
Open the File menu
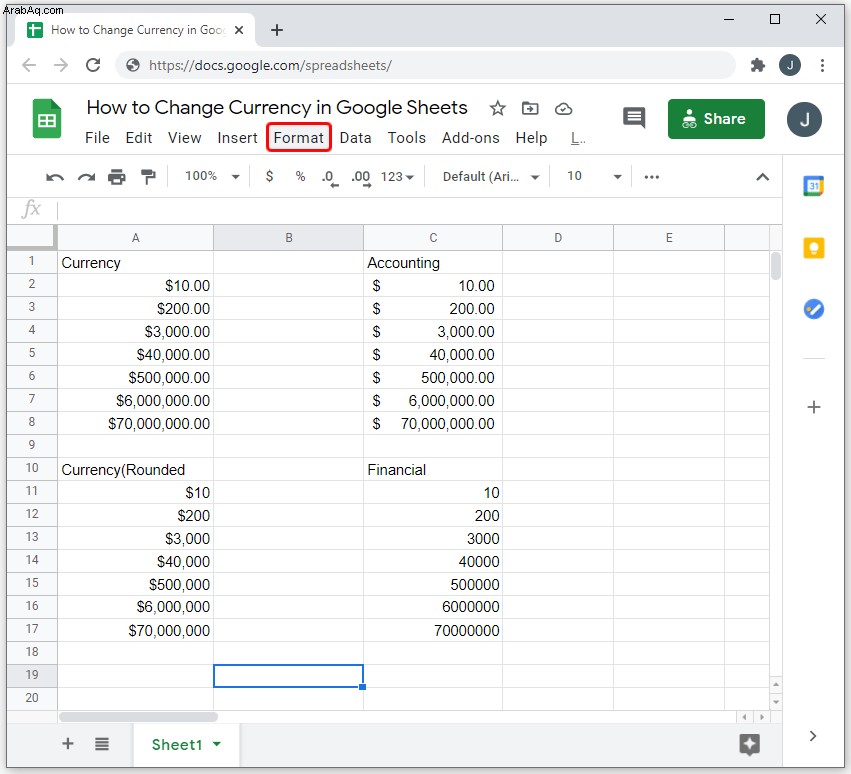pos(97,138)
